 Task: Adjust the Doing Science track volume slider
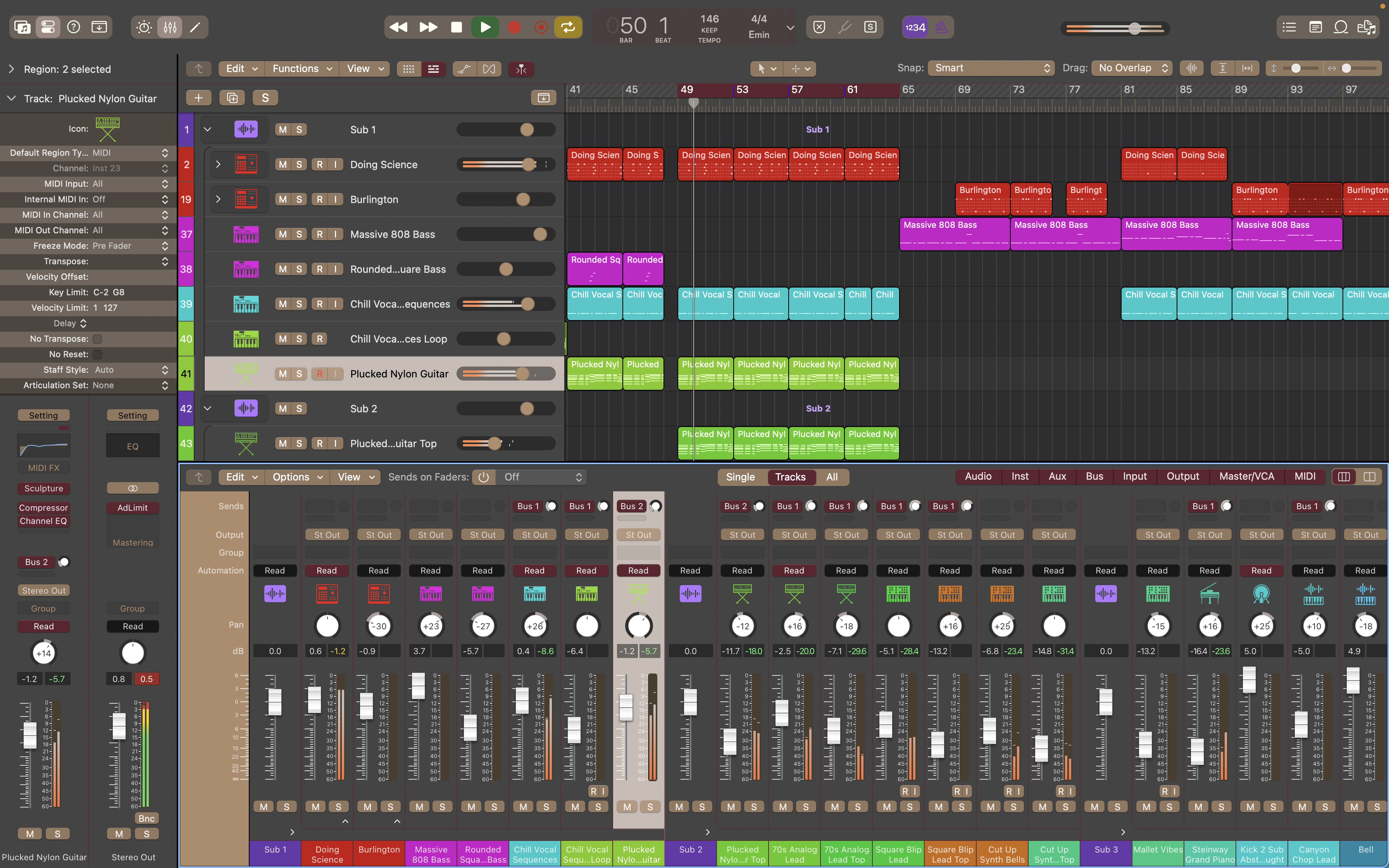pos(506,165)
